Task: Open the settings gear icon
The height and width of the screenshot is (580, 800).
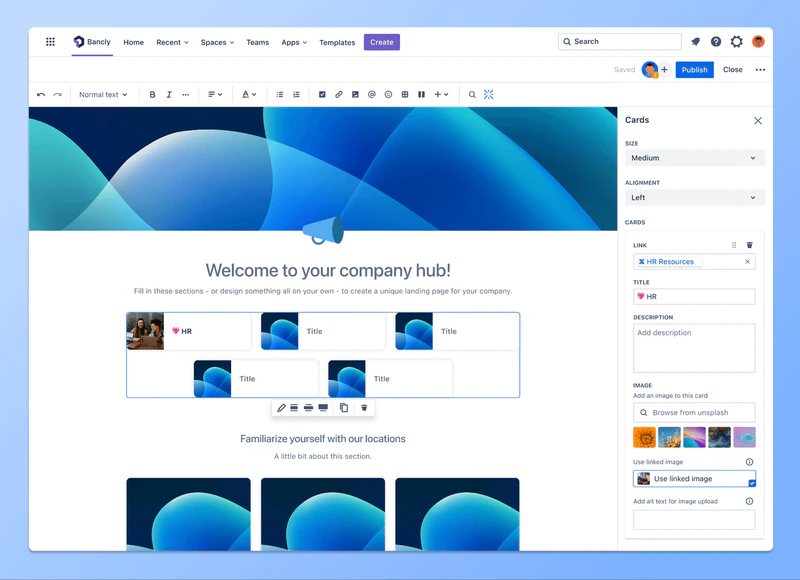Action: [736, 42]
